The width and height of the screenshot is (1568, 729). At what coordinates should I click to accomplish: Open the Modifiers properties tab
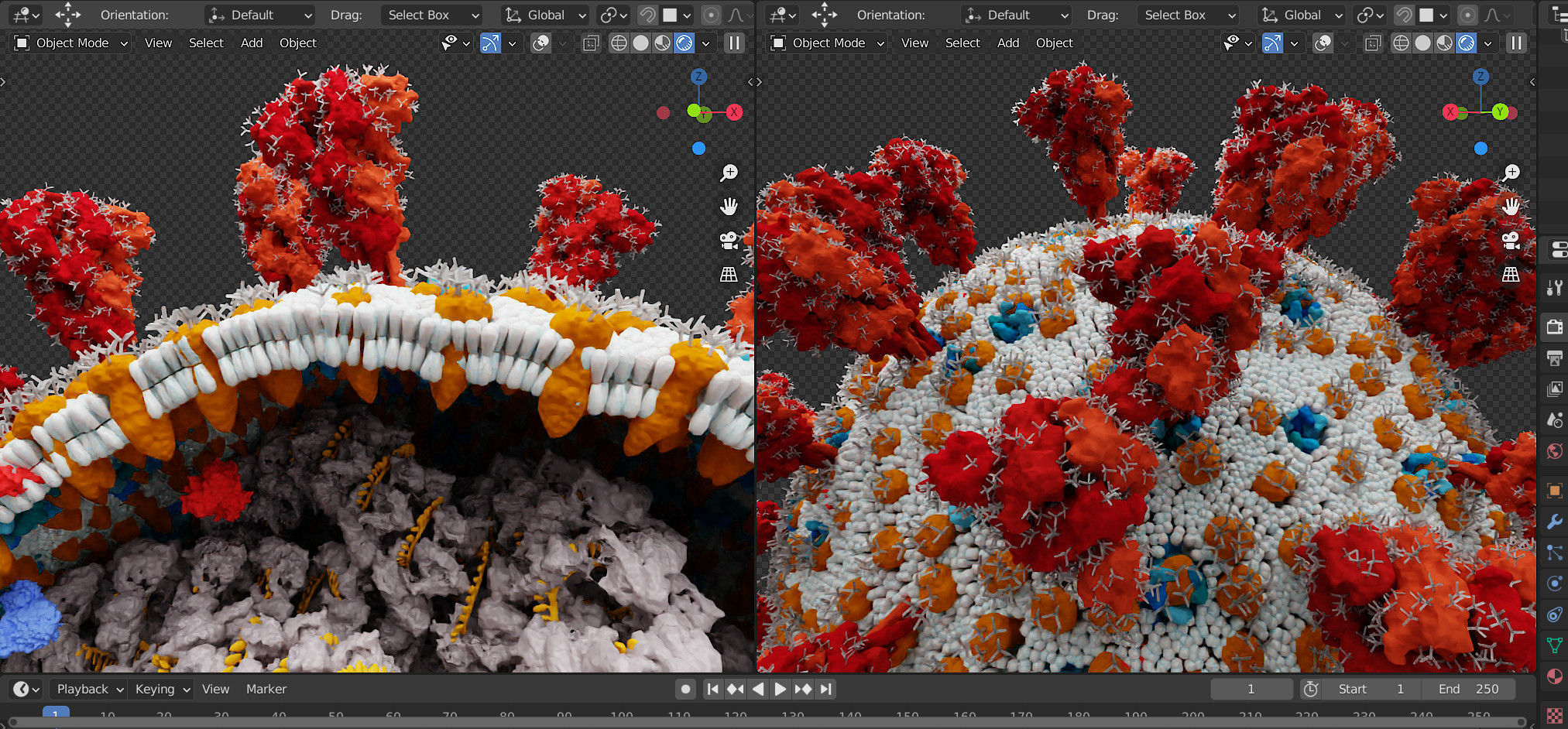point(1554,522)
